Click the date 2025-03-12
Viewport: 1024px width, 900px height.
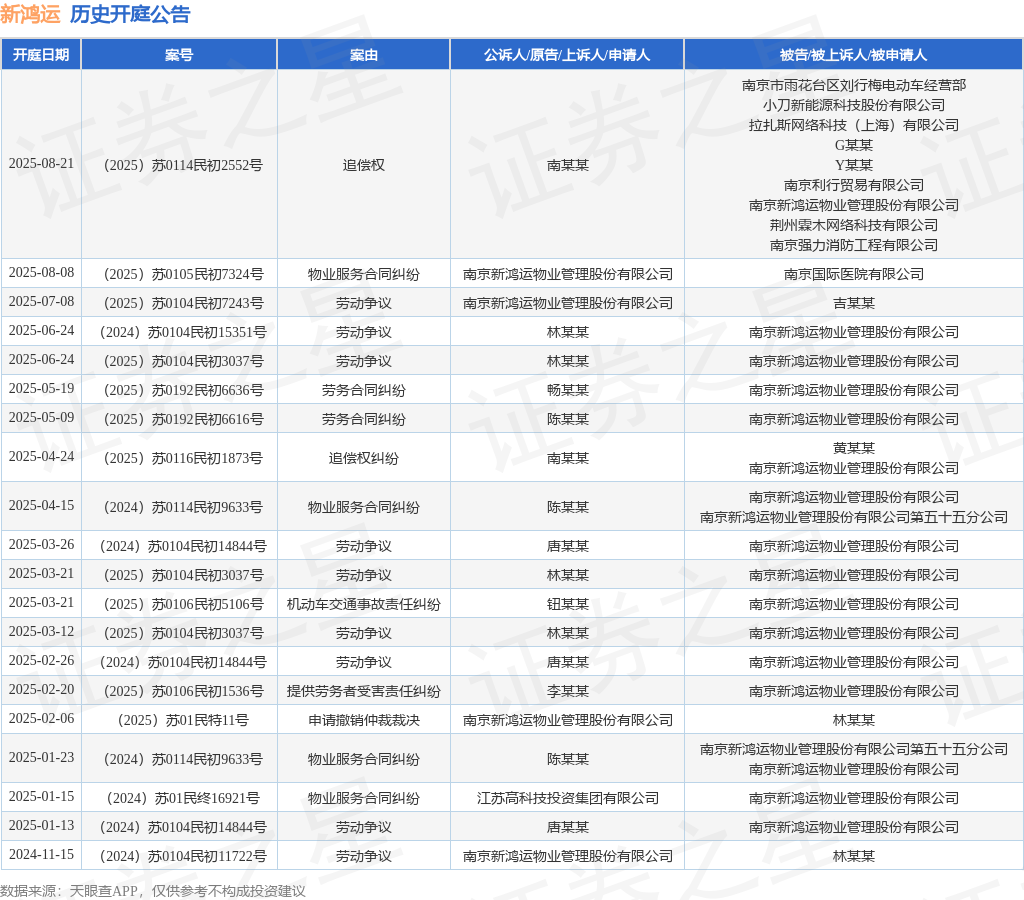click(41, 632)
